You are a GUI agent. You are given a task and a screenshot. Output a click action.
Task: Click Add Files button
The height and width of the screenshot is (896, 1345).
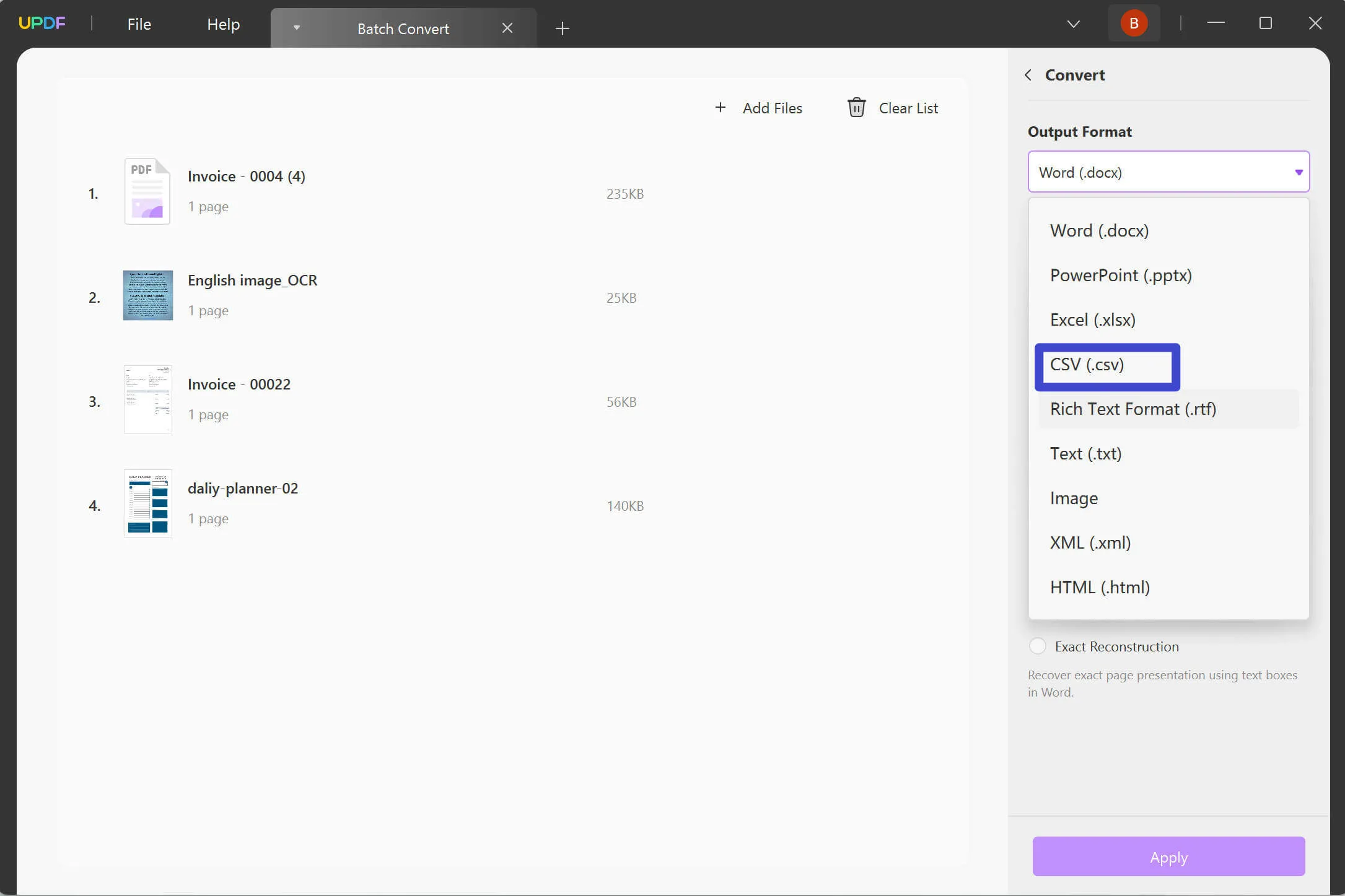757,107
